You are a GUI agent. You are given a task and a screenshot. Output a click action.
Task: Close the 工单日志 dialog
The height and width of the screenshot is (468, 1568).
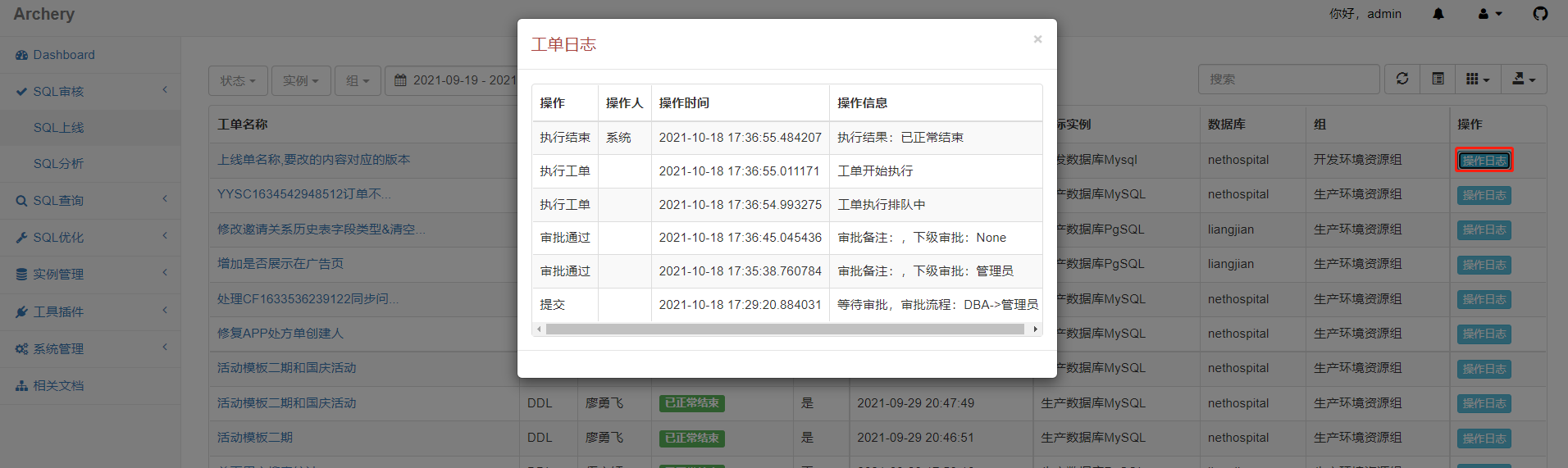click(1037, 39)
